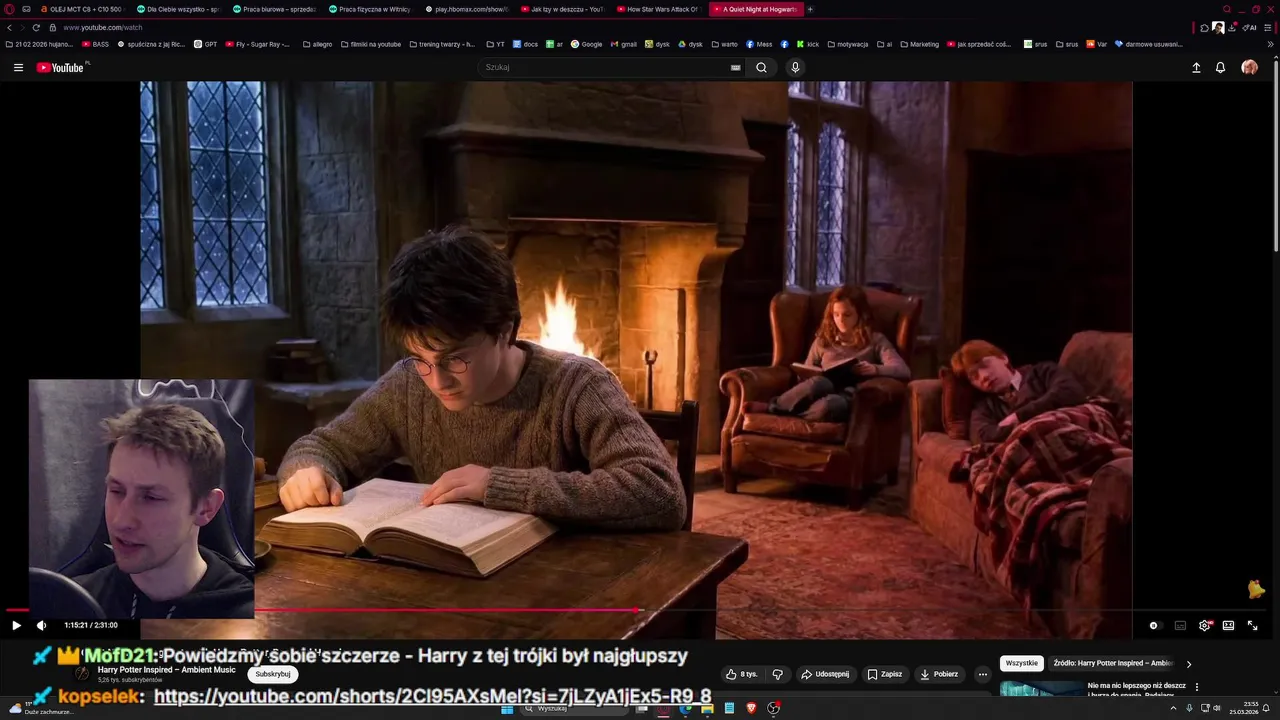Image resolution: width=1280 pixels, height=720 pixels.
Task: Focus the Szukaj search field
Action: tap(604, 68)
